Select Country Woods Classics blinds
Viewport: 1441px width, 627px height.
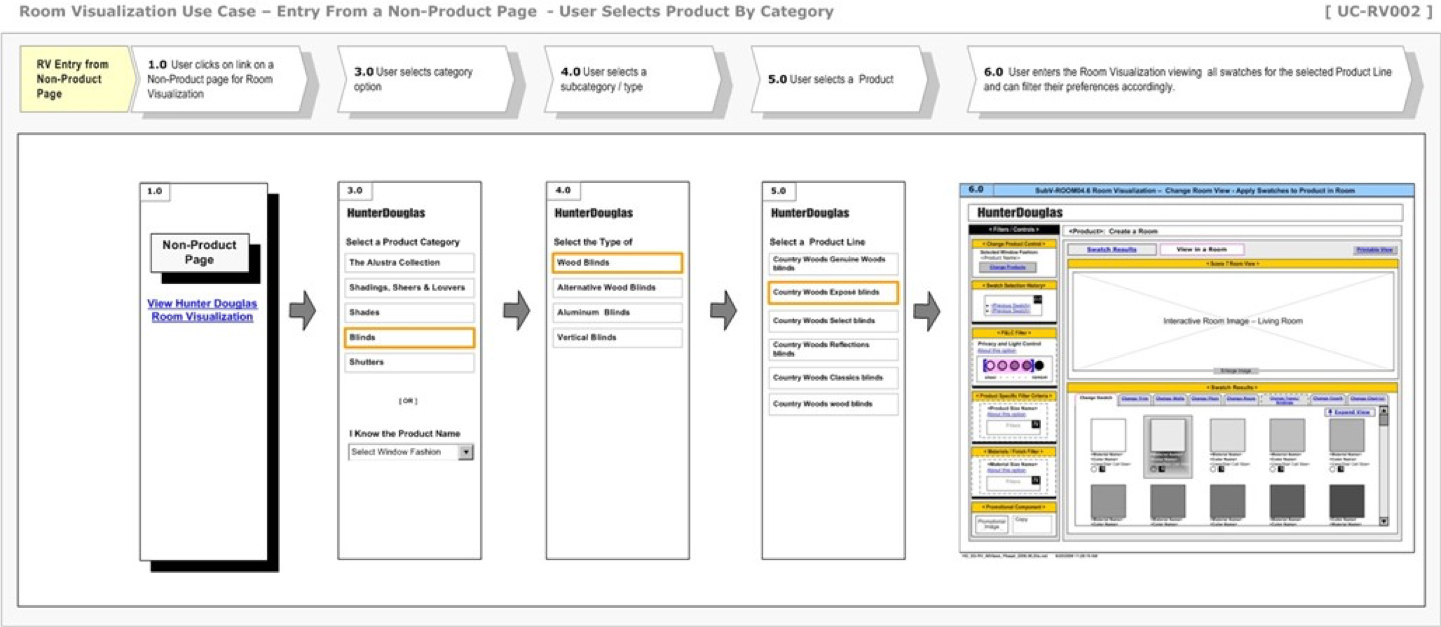pyautogui.click(x=833, y=378)
